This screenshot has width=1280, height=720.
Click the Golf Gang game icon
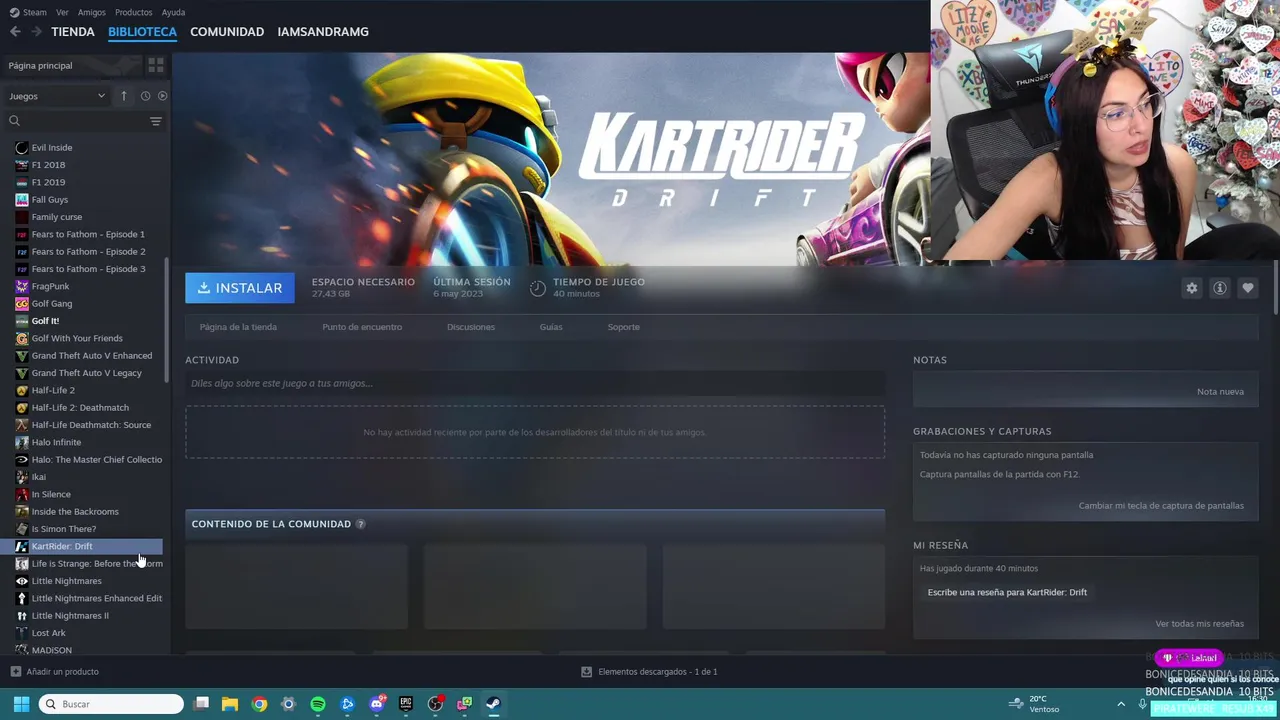[x=22, y=304]
